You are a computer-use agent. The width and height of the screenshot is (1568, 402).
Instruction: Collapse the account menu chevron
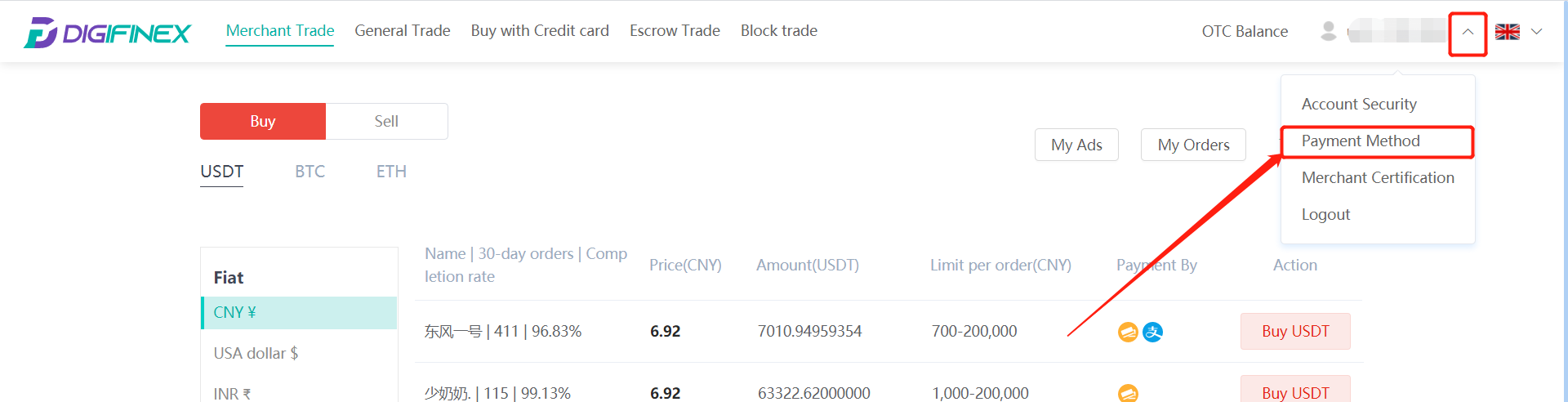click(1468, 32)
